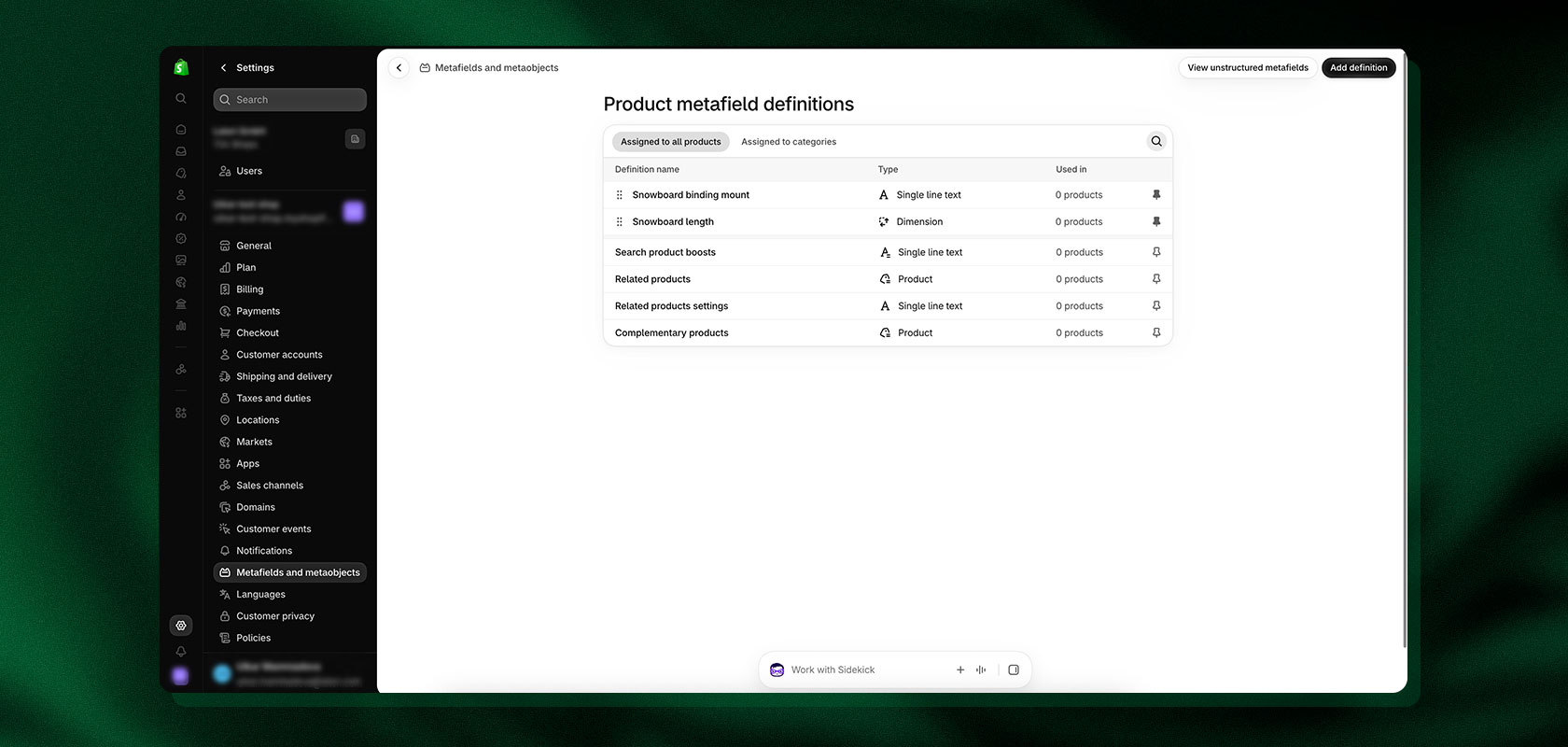Click the plus icon in Sidekick bar
Viewport: 1568px width, 747px height.
click(960, 669)
